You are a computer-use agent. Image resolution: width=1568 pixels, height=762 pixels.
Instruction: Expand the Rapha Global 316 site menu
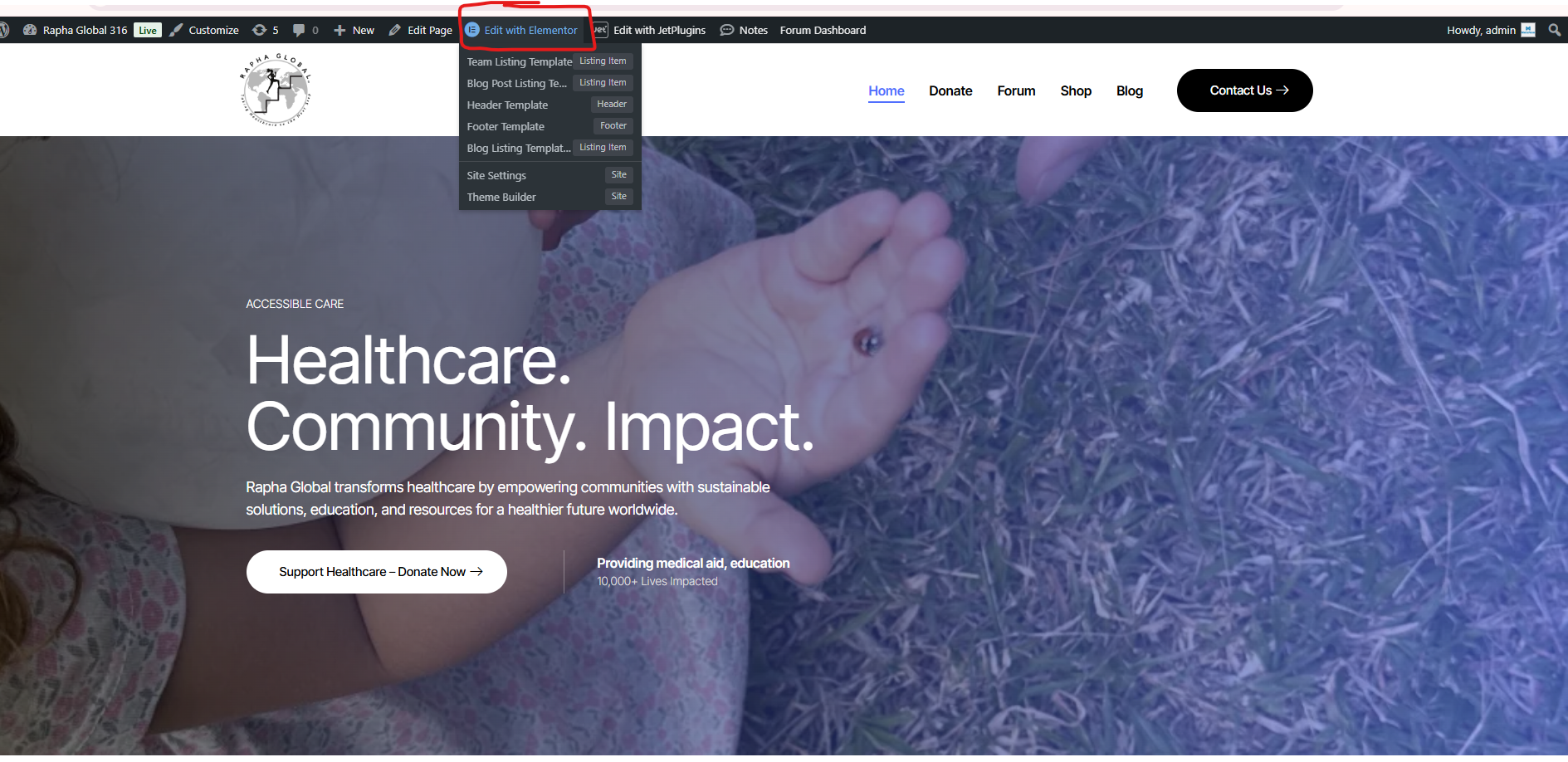[x=85, y=30]
